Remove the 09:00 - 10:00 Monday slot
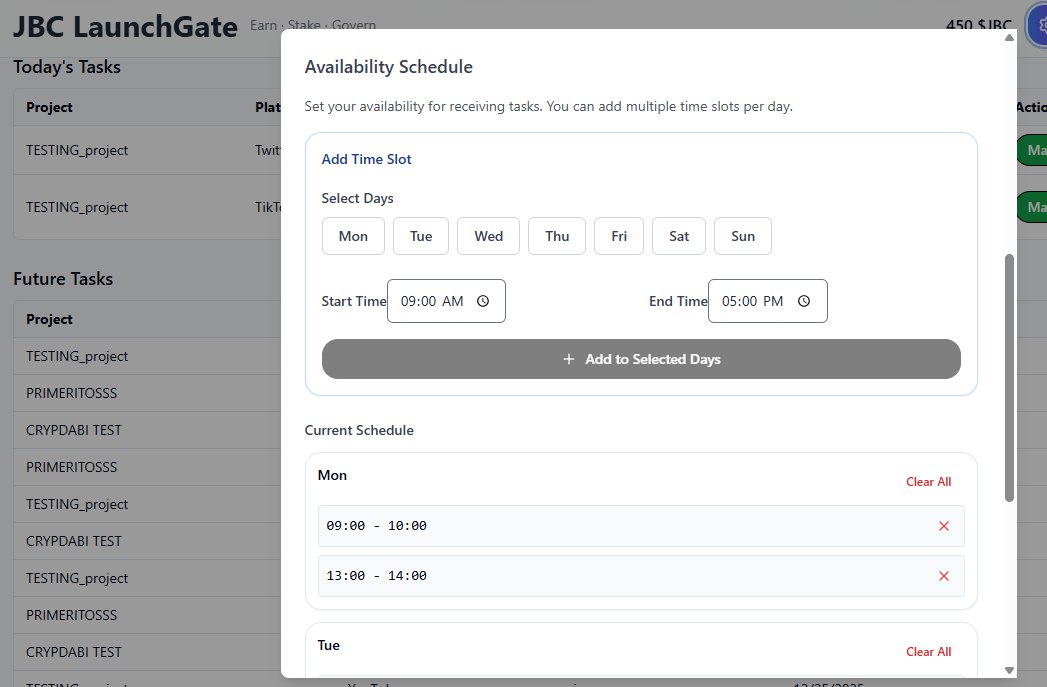The height and width of the screenshot is (687, 1047). (944, 526)
